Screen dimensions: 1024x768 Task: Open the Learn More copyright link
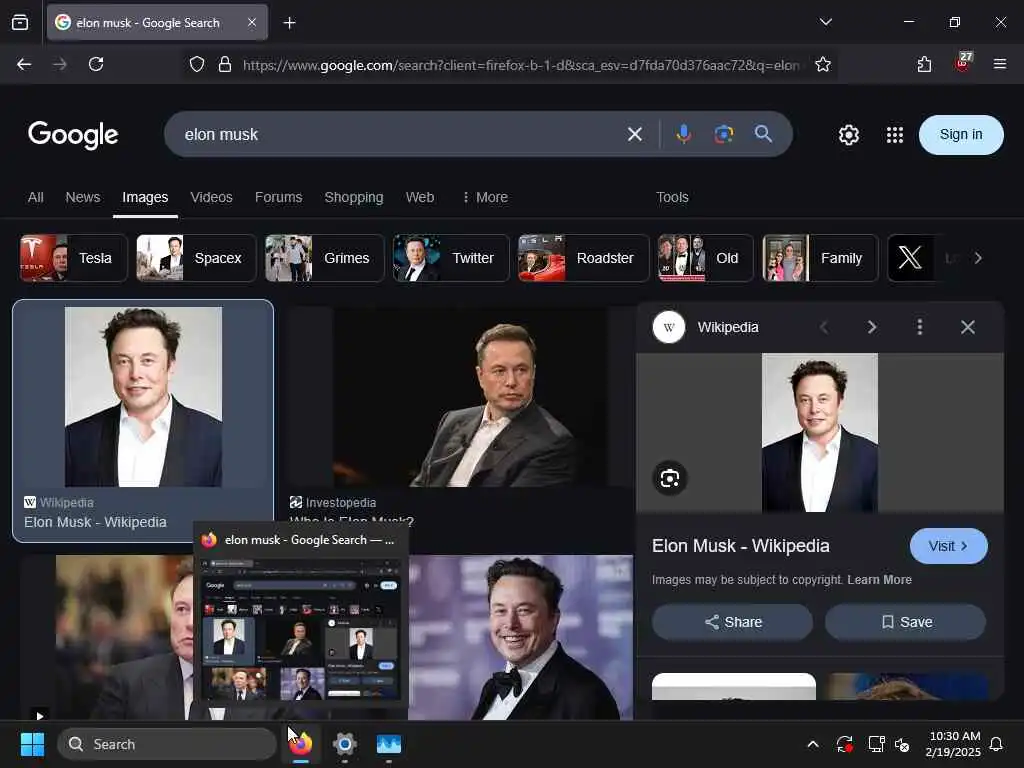[x=879, y=580]
